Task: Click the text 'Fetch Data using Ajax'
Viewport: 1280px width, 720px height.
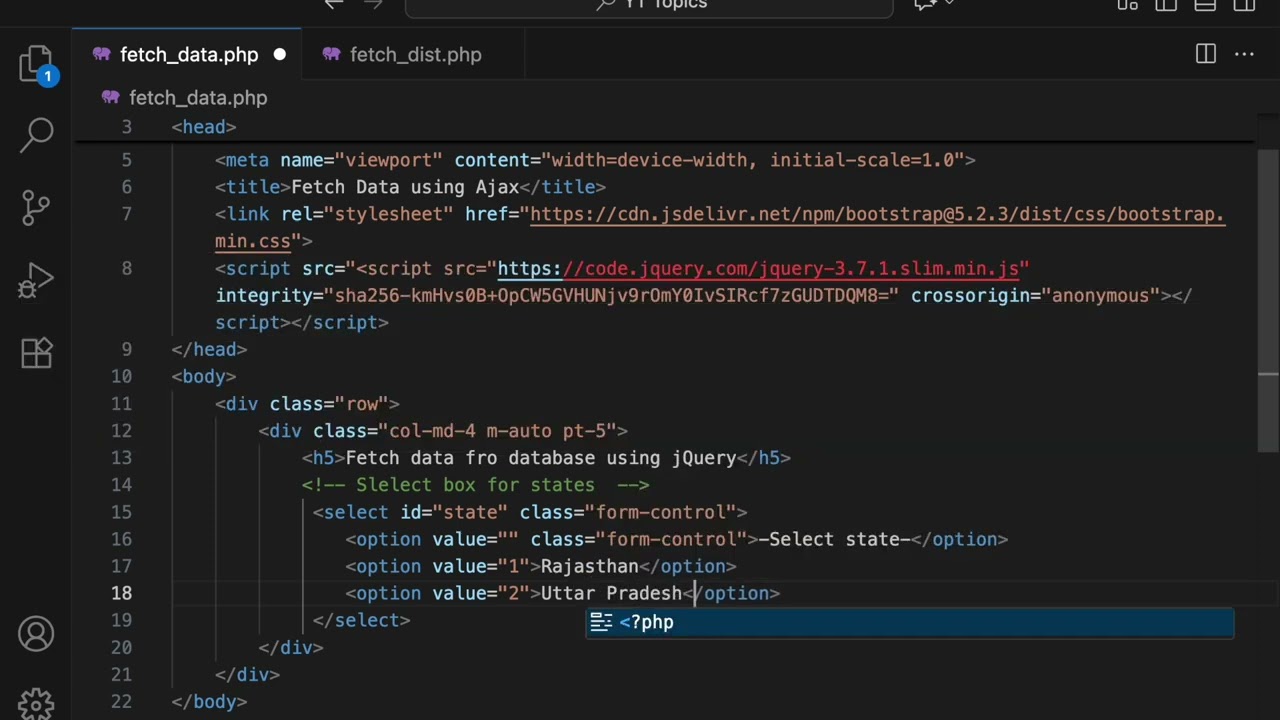Action: (405, 187)
